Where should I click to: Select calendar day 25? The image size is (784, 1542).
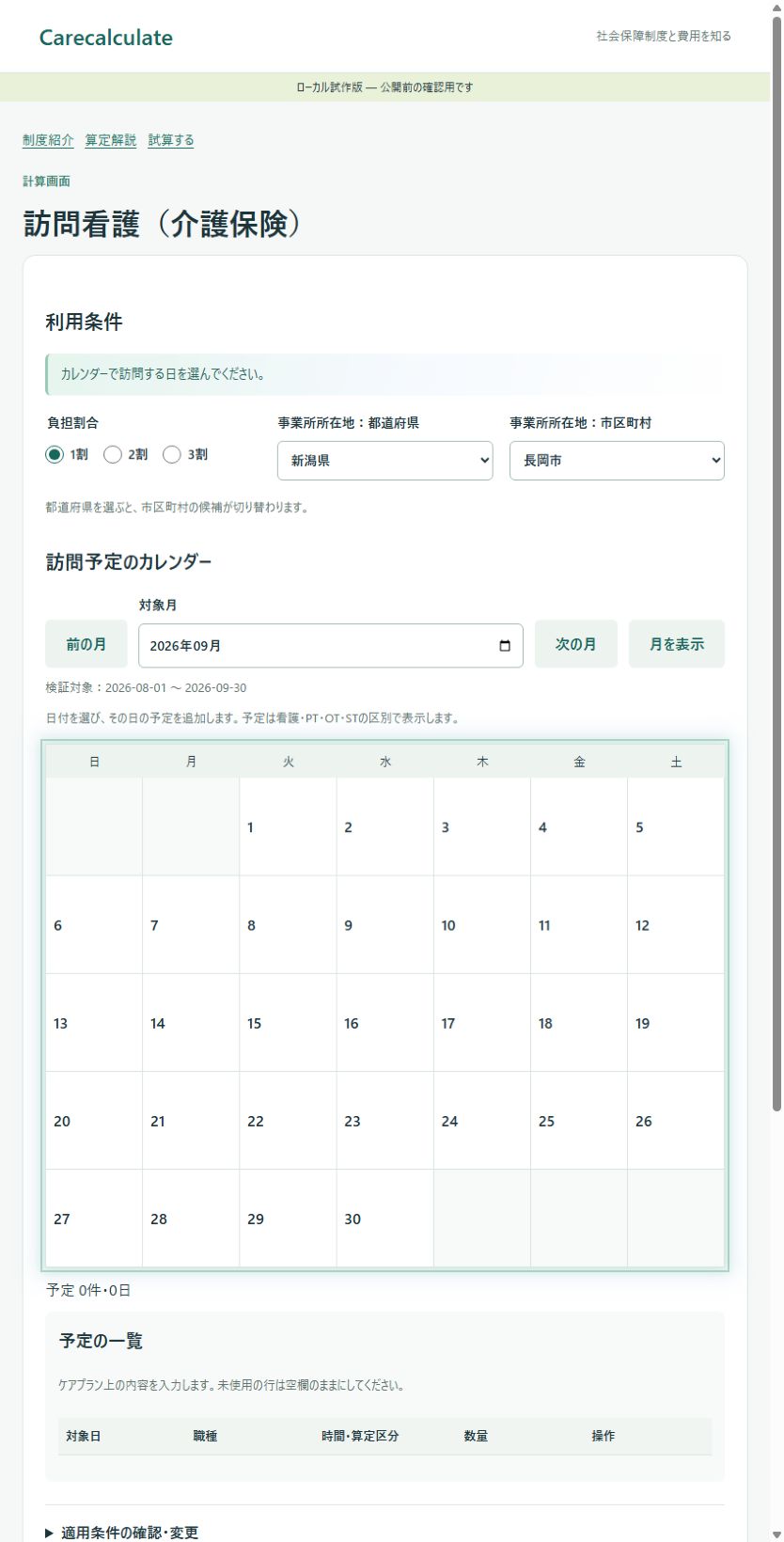point(579,1120)
